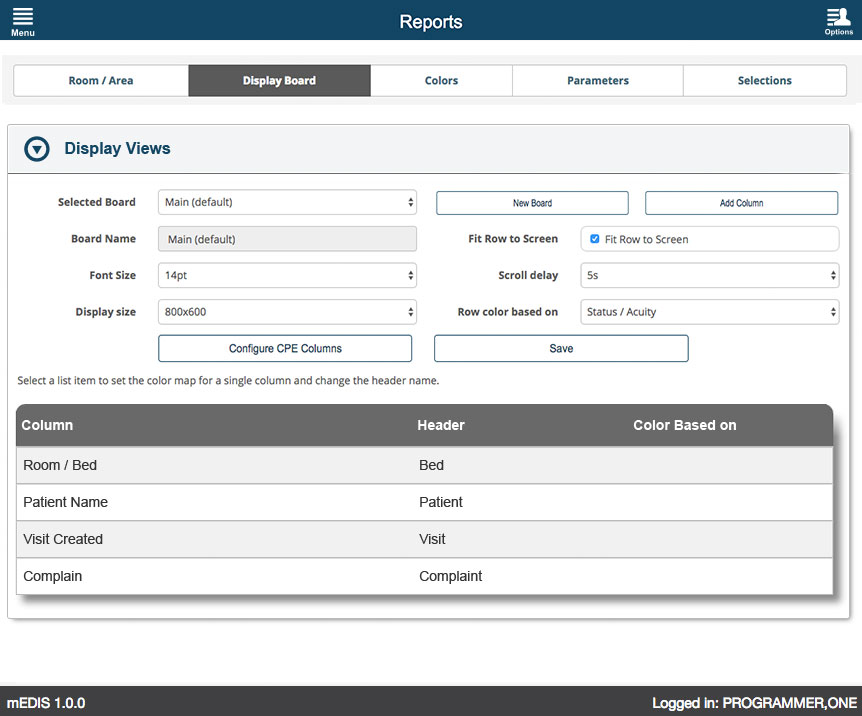Viewport: 862px width, 716px height.
Task: Select the Complain column row
Action: (x=424, y=576)
